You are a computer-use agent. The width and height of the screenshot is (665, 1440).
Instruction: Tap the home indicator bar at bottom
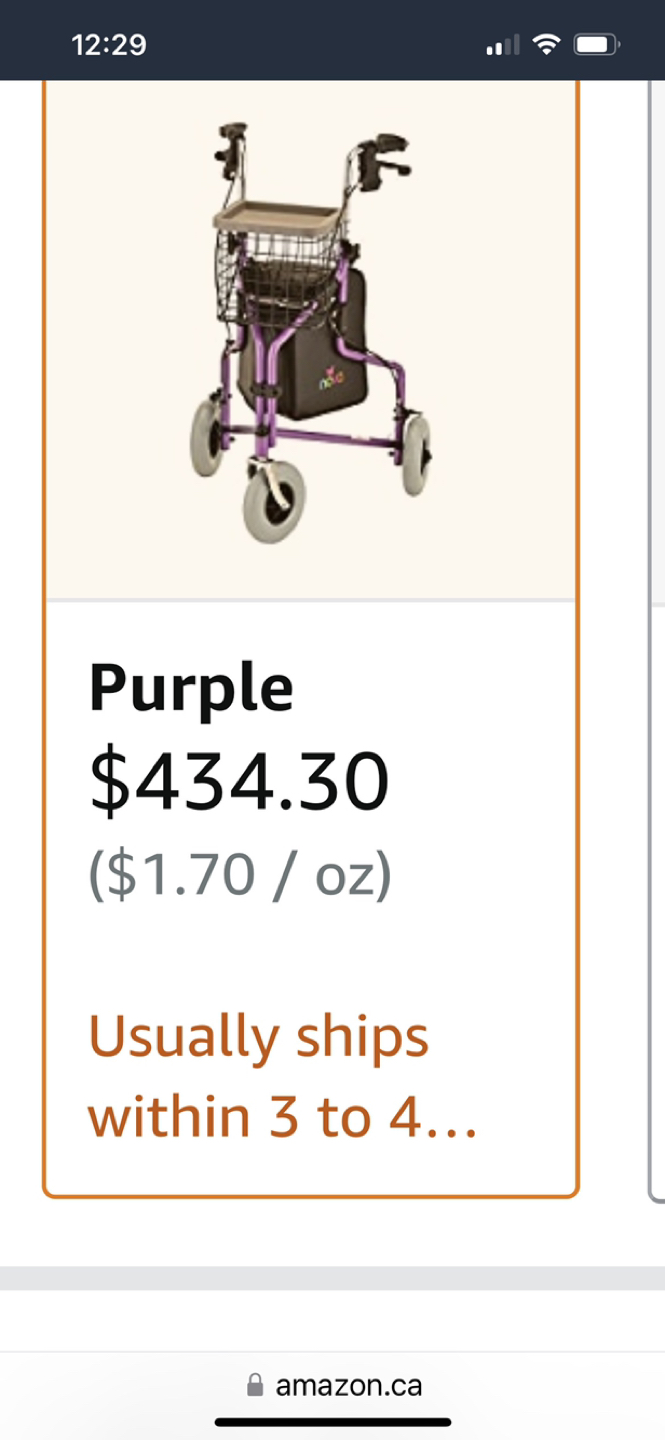tap(333, 1422)
